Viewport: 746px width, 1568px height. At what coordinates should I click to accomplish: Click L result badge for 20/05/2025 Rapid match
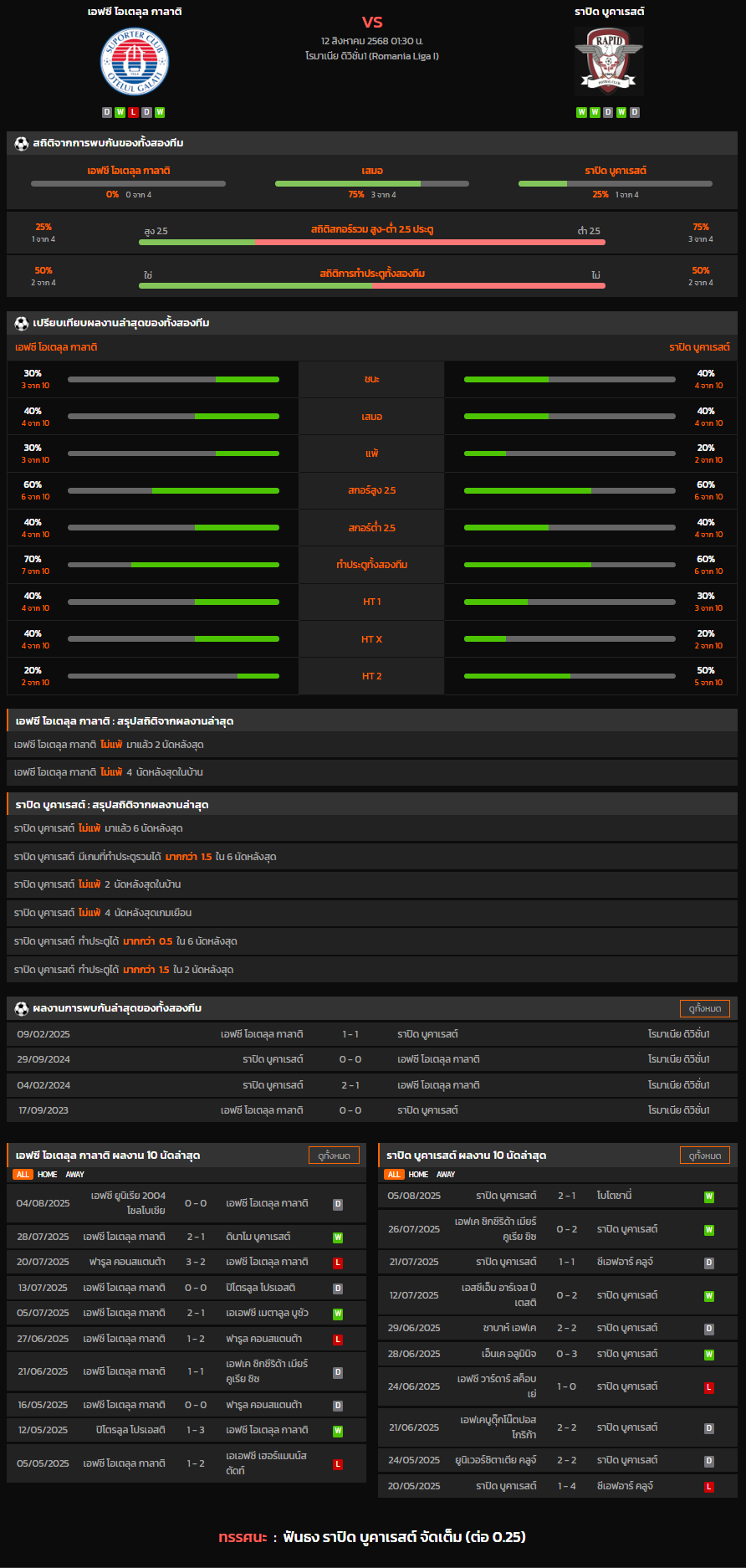709,1487
